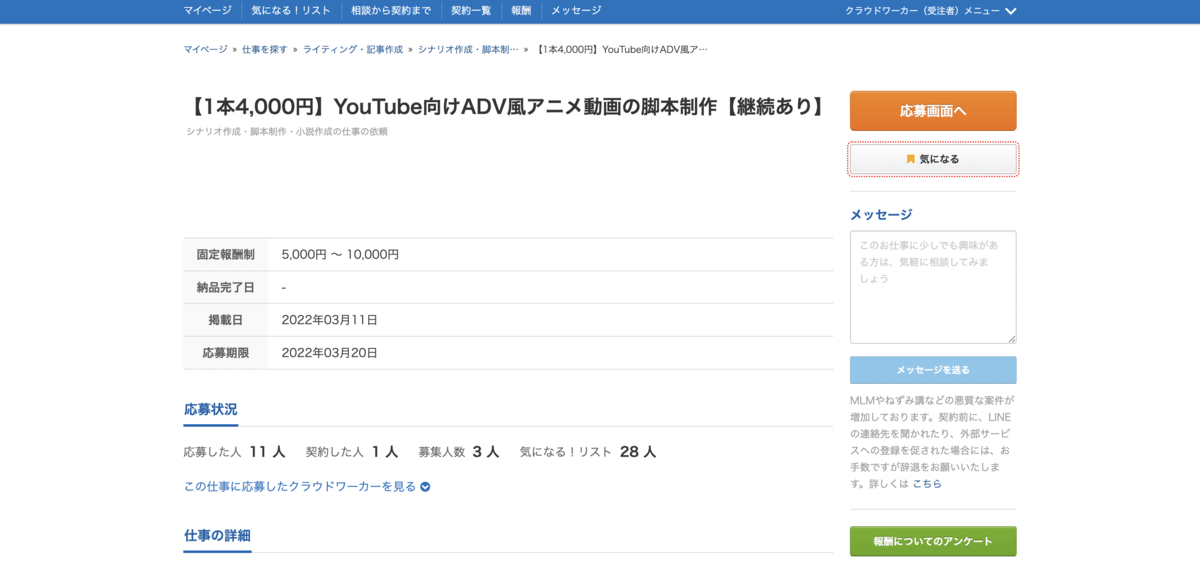Screen dimensions: 1200x563
Task: Click the 気になる！リスト 28 人 count
Action: (588, 452)
